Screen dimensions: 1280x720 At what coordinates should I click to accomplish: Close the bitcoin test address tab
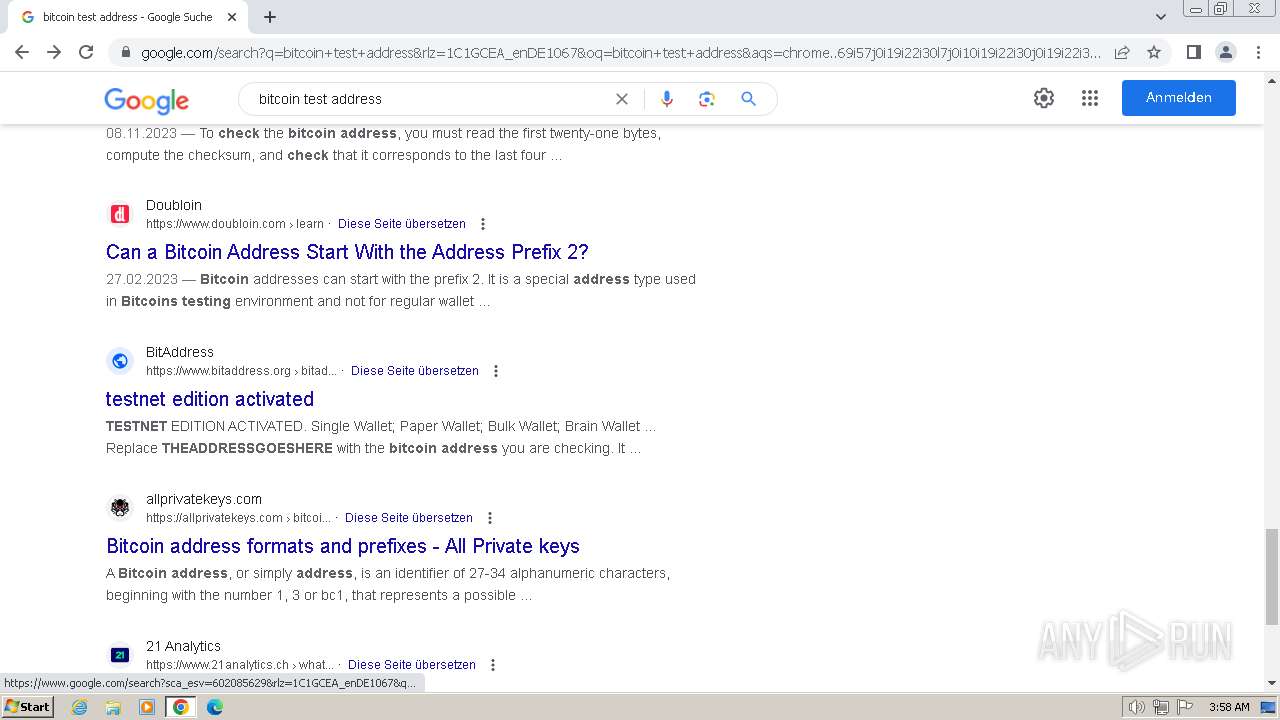[x=233, y=17]
